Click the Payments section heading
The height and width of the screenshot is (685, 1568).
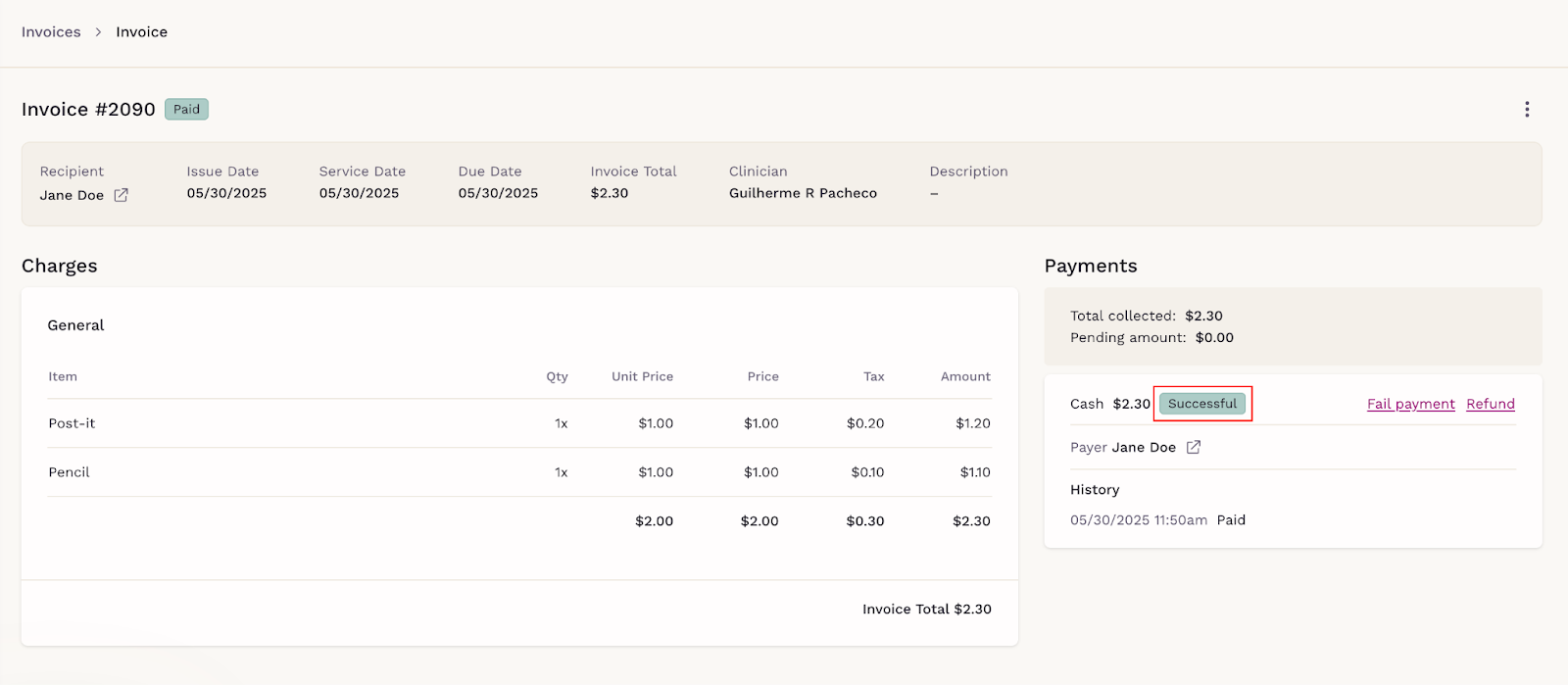[x=1091, y=266]
